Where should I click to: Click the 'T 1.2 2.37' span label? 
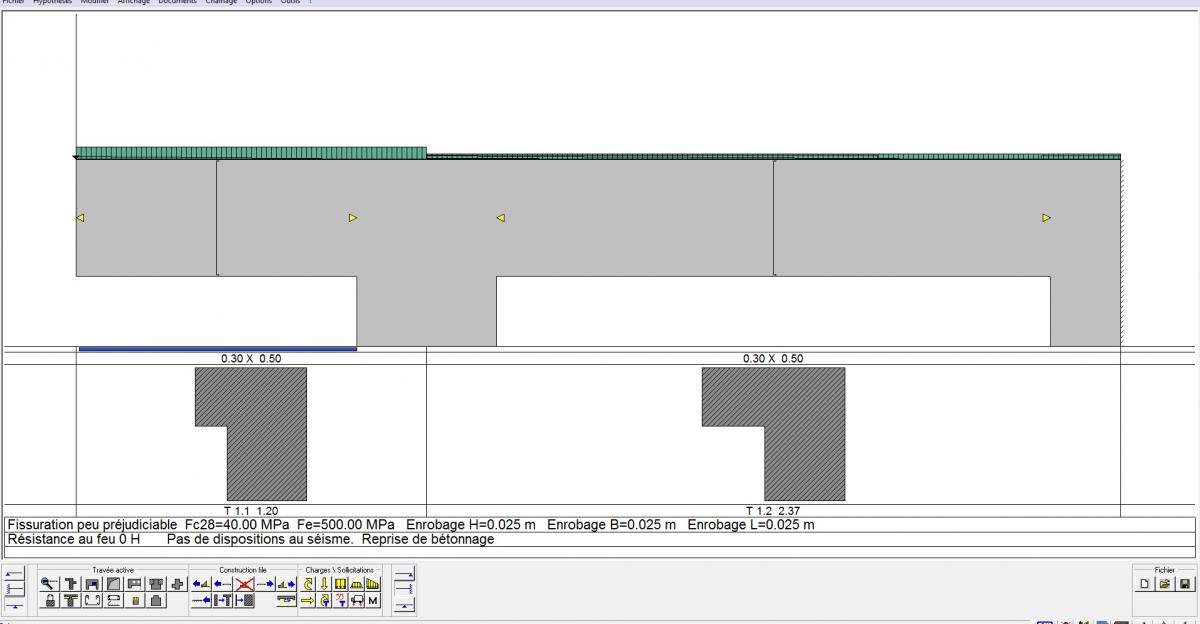[x=772, y=511]
